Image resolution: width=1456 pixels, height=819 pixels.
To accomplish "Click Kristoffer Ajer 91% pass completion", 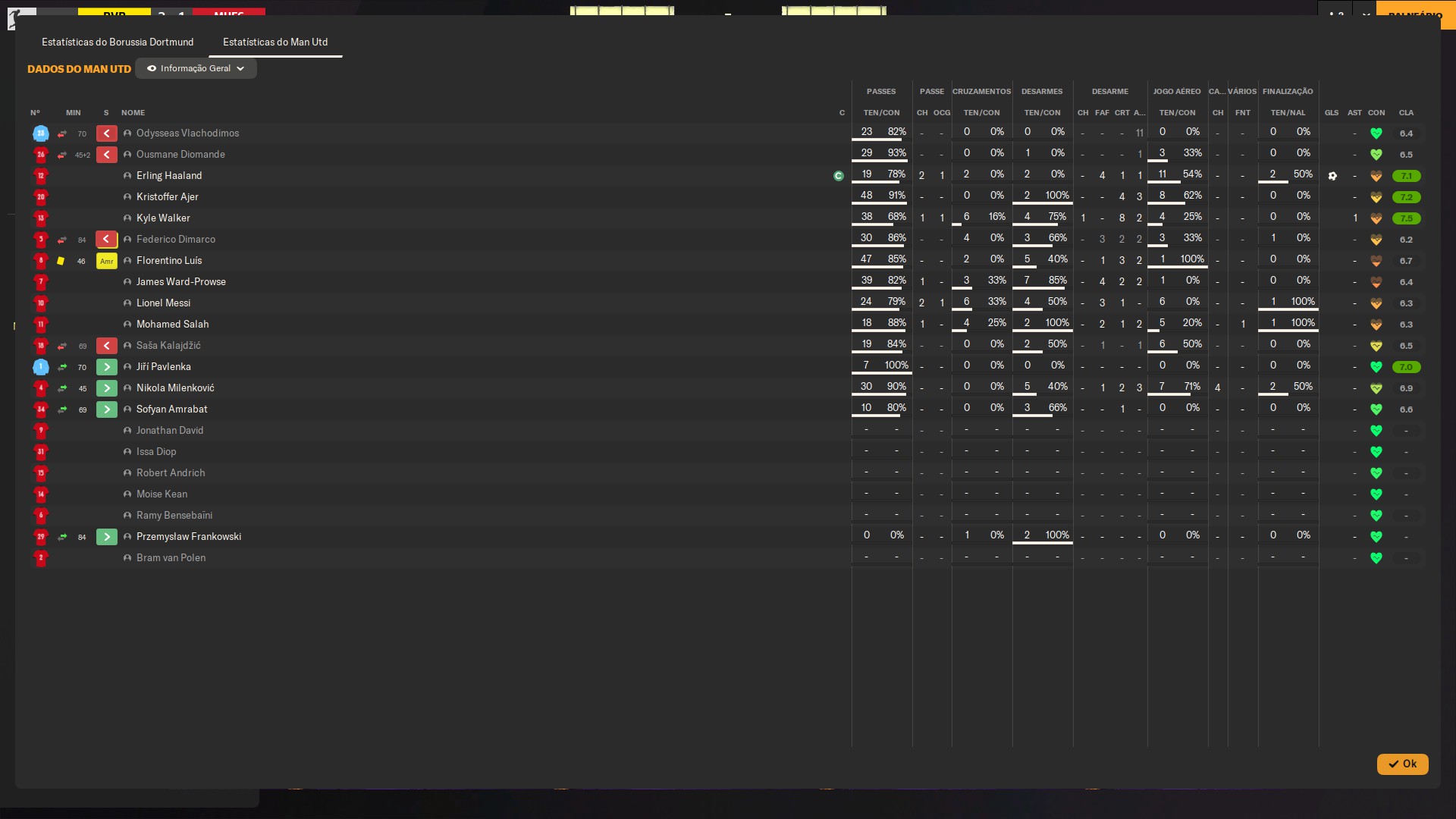I will tap(897, 196).
